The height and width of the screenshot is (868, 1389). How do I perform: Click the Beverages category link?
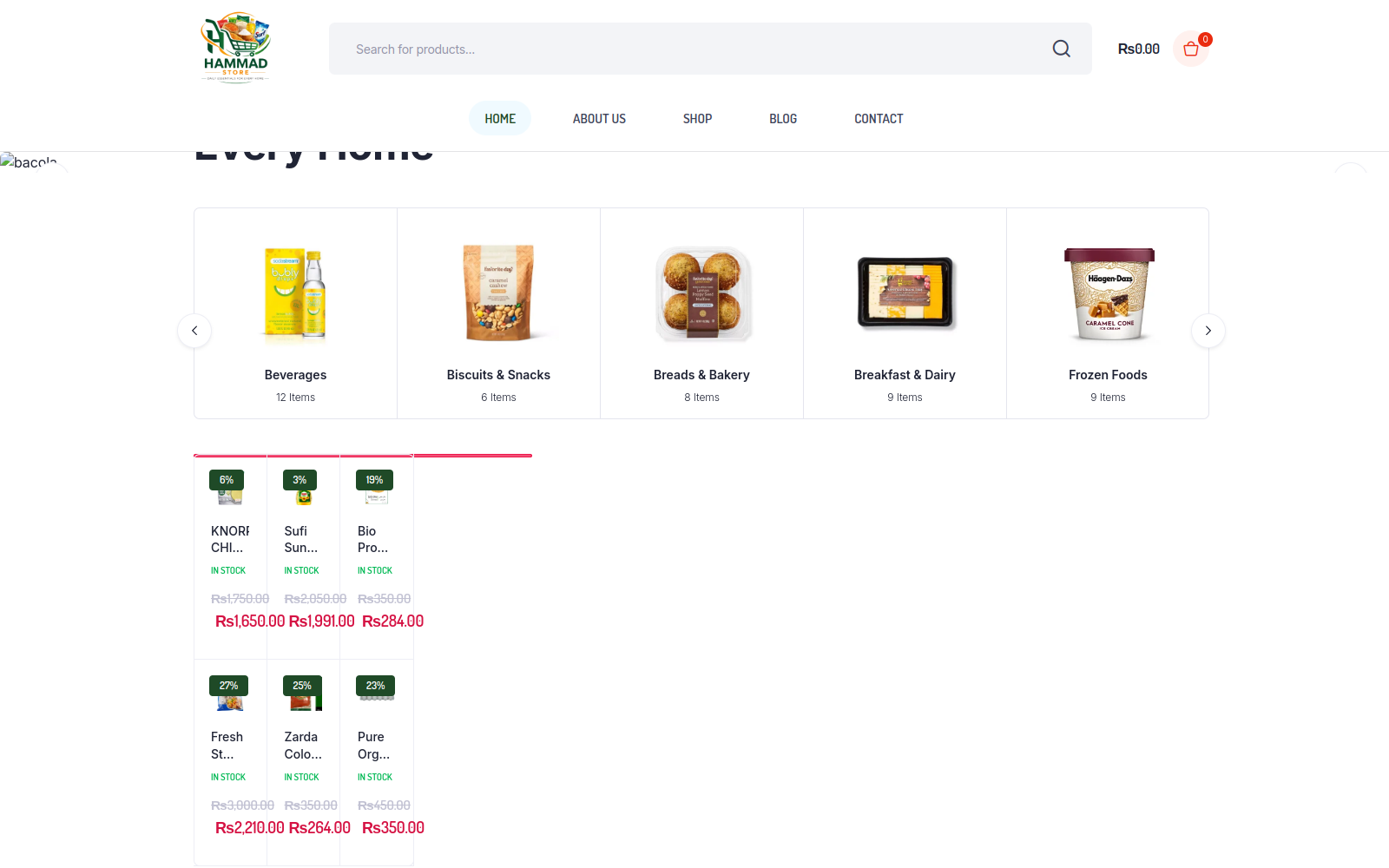click(295, 375)
